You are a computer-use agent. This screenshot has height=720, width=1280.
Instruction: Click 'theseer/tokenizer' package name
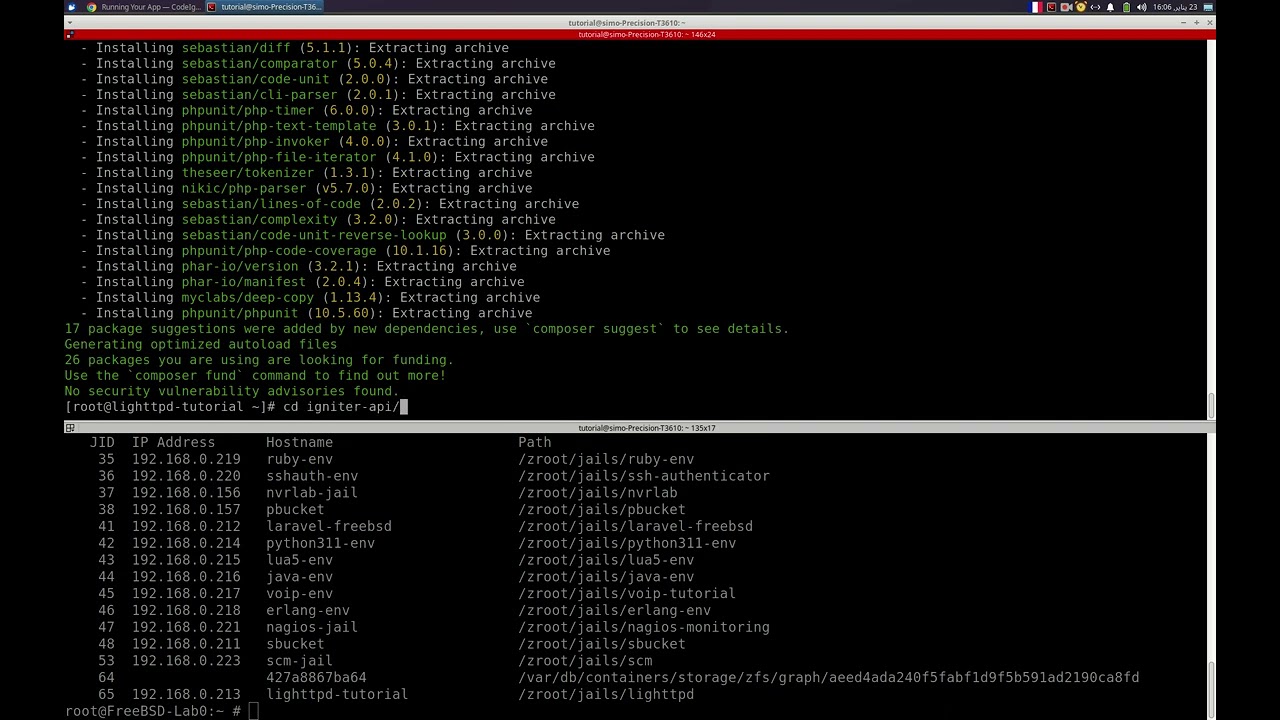pos(248,173)
